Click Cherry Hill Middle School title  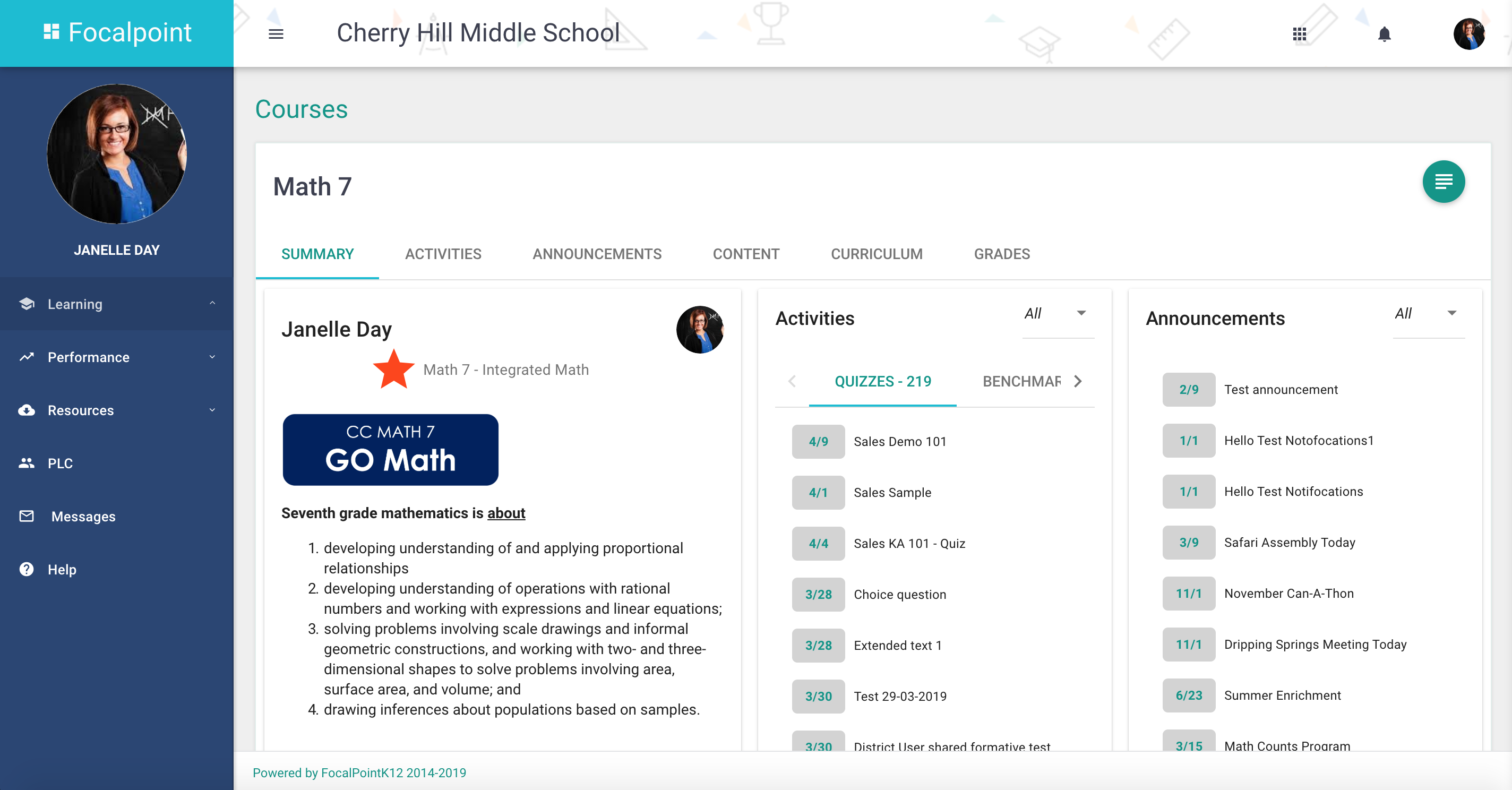click(x=478, y=33)
